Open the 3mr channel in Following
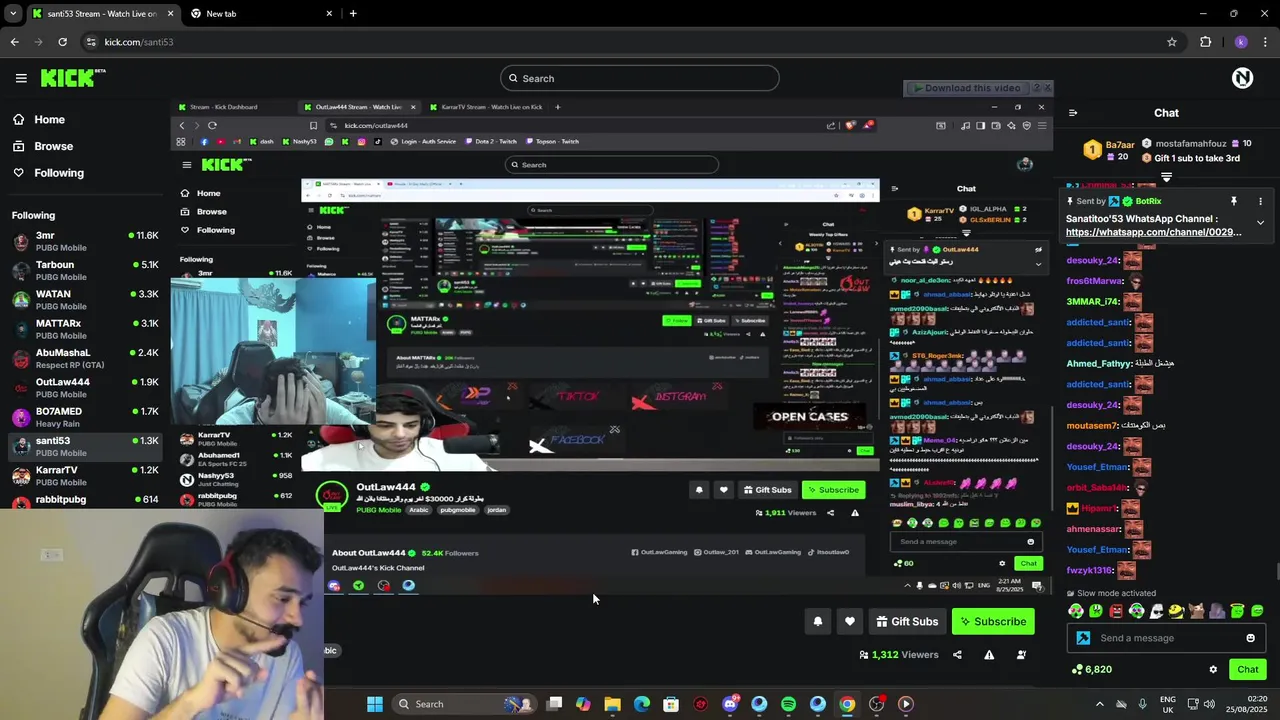Viewport: 1280px width, 720px height. tap(84, 241)
